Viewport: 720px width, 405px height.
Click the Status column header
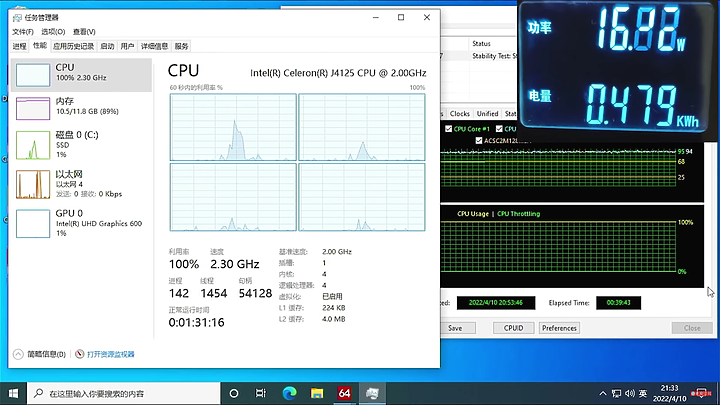point(481,44)
